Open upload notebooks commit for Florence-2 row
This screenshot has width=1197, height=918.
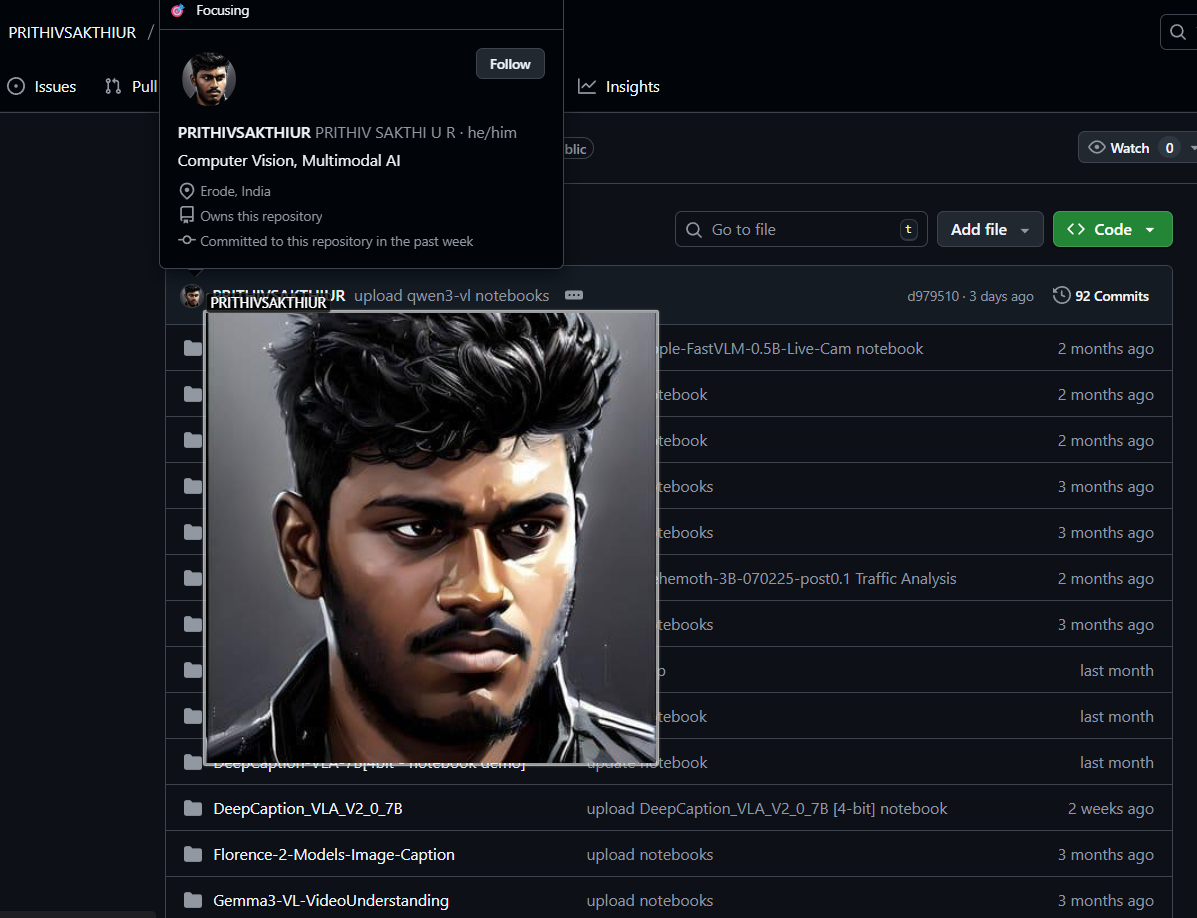coord(650,855)
